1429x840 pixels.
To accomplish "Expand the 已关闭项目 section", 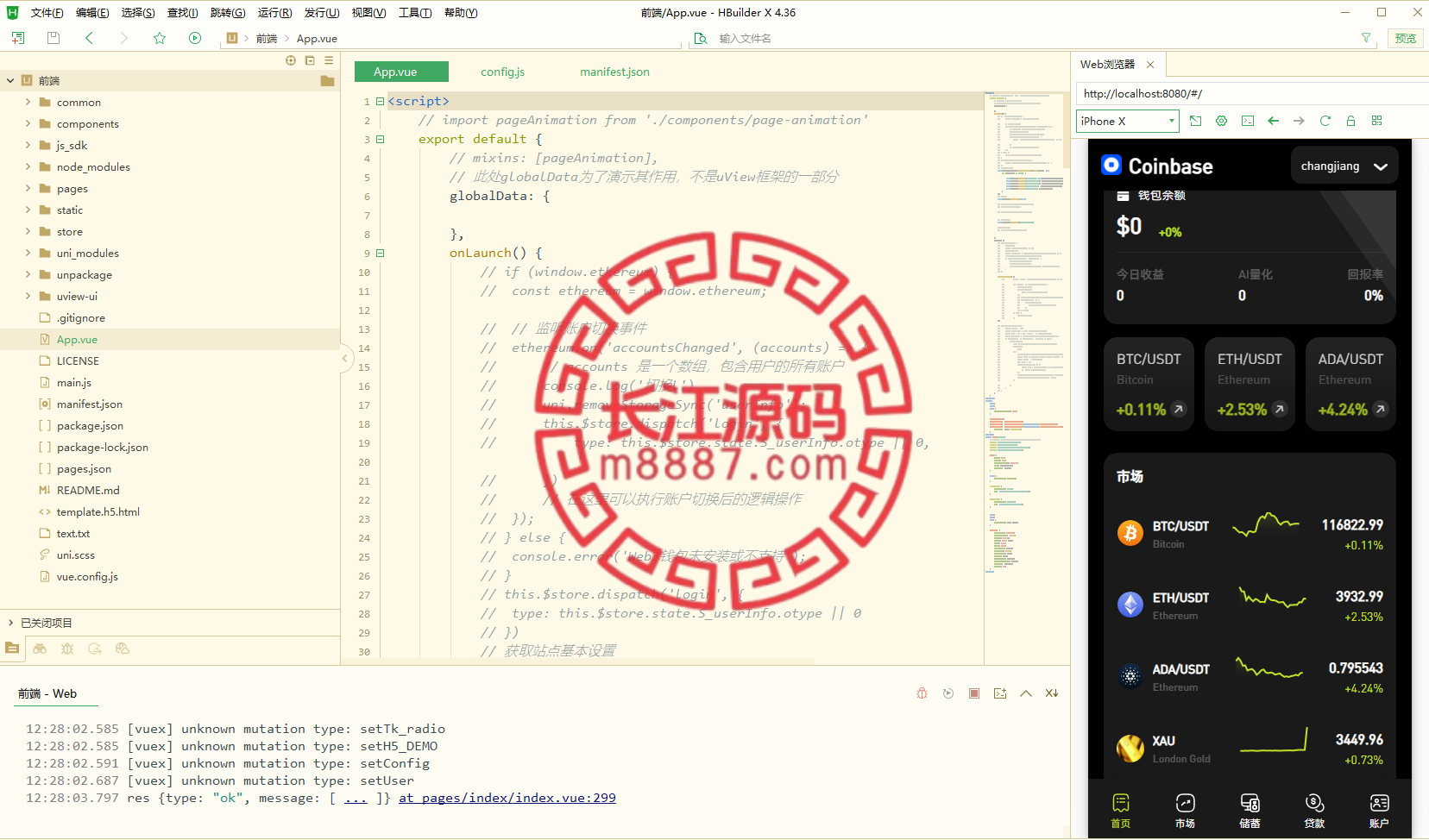I will point(10,623).
